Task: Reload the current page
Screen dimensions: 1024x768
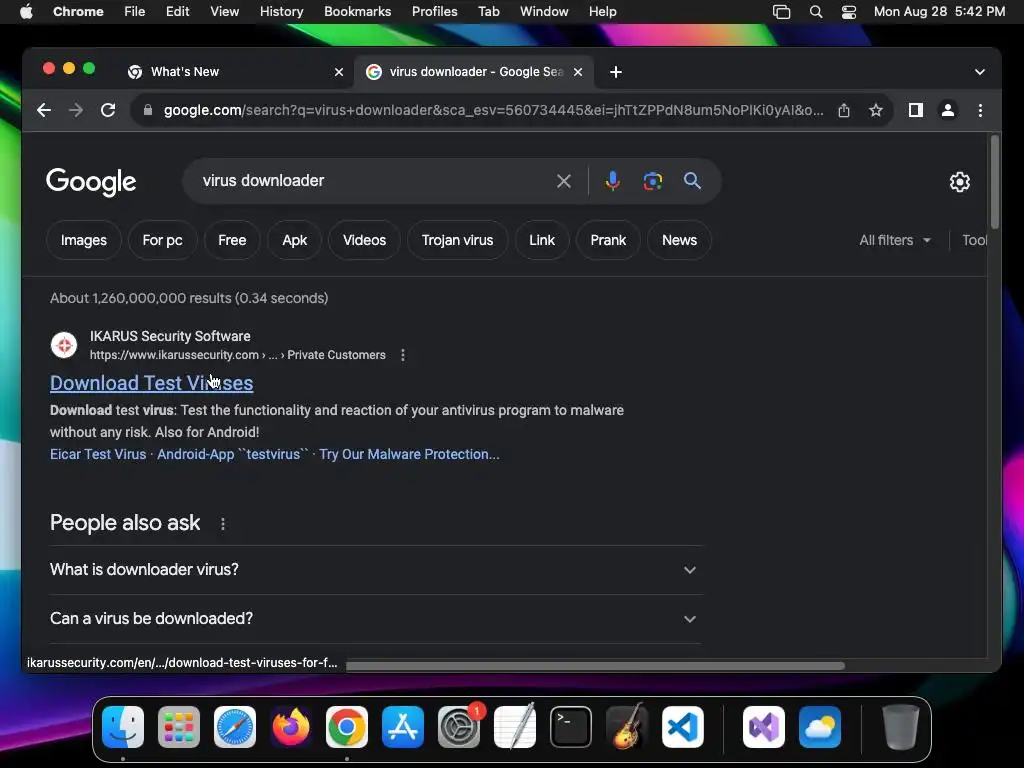Action: [x=108, y=110]
